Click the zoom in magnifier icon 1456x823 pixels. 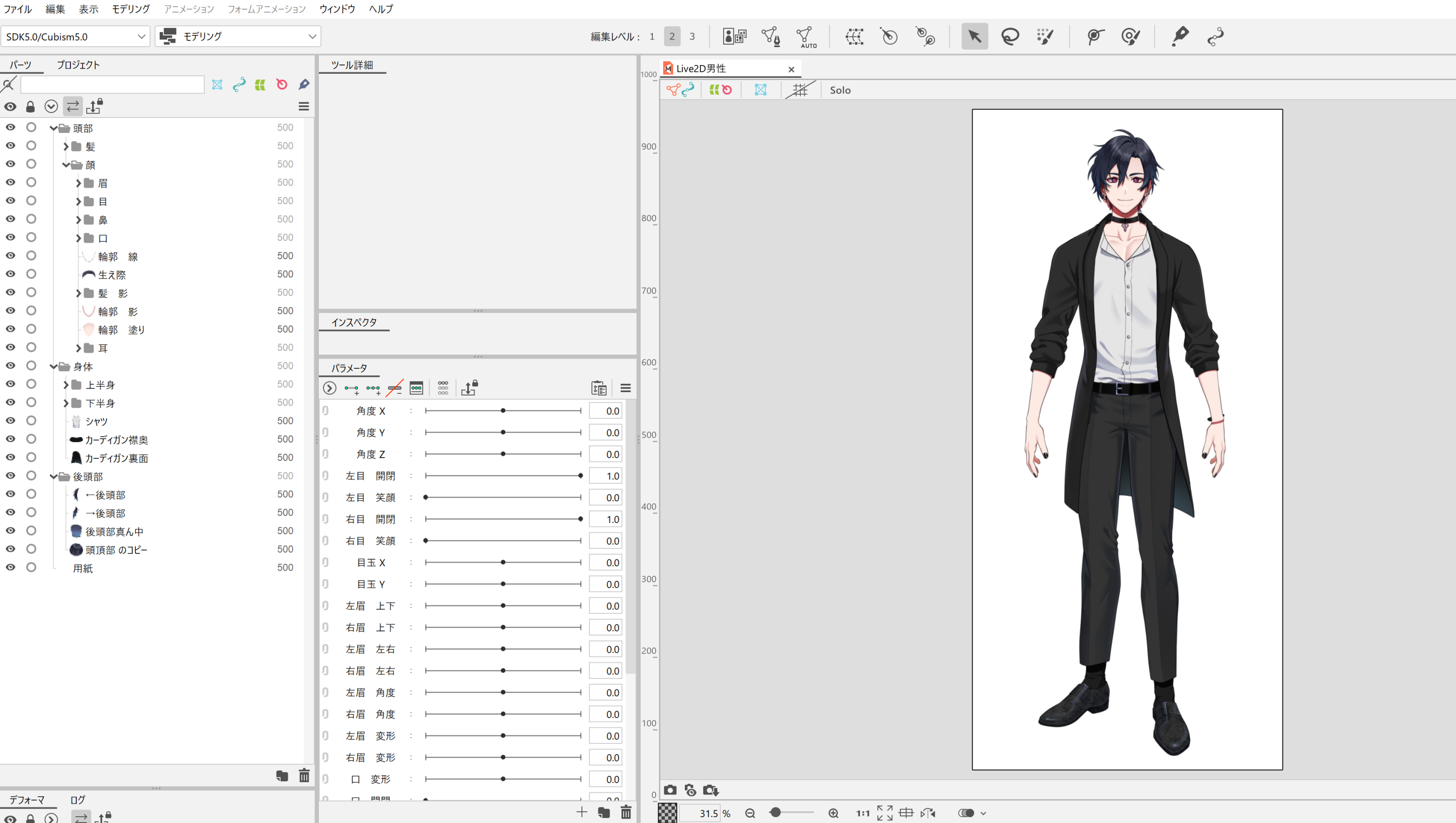(x=833, y=813)
